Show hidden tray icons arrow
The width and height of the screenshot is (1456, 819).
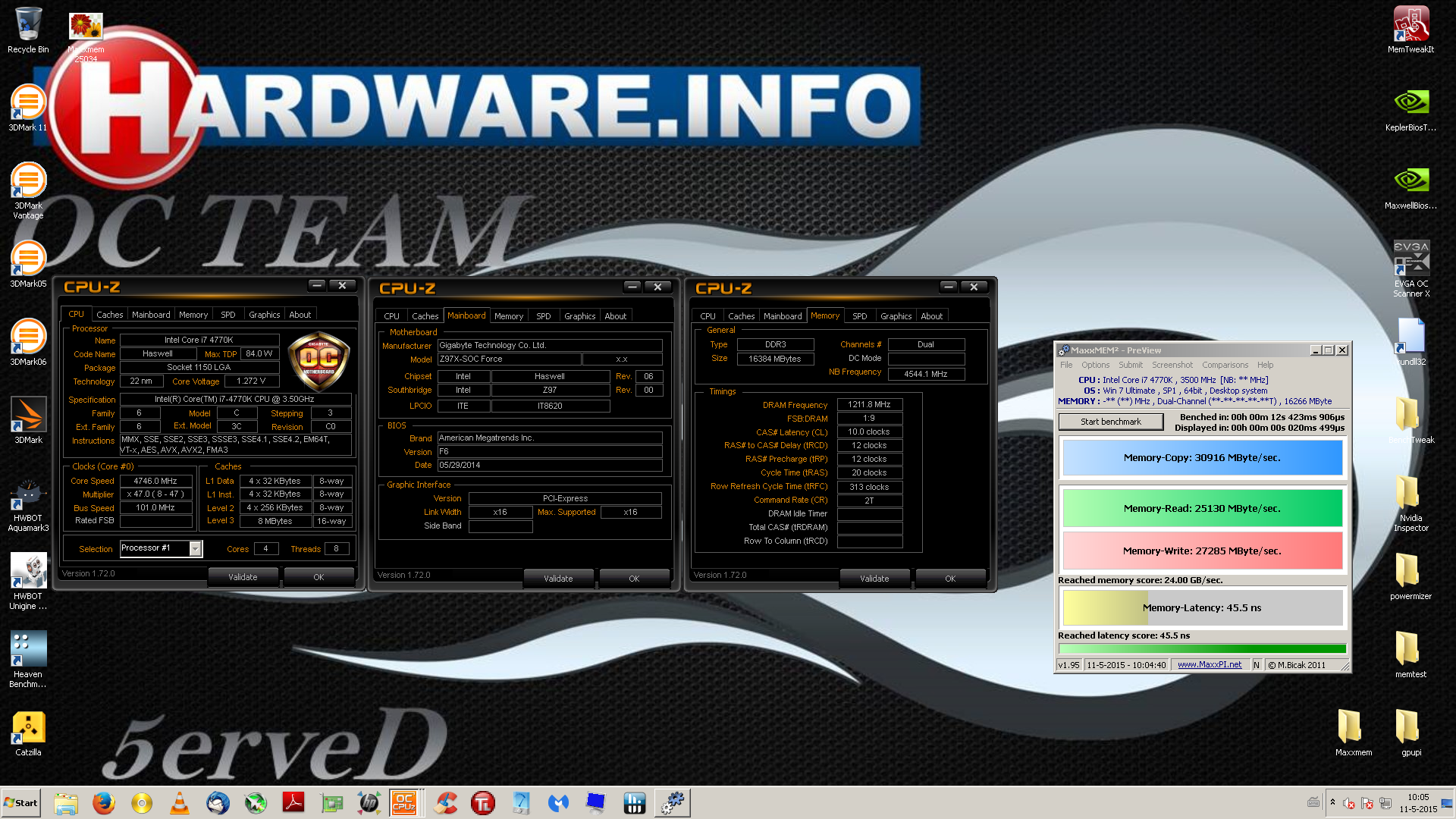[1332, 802]
